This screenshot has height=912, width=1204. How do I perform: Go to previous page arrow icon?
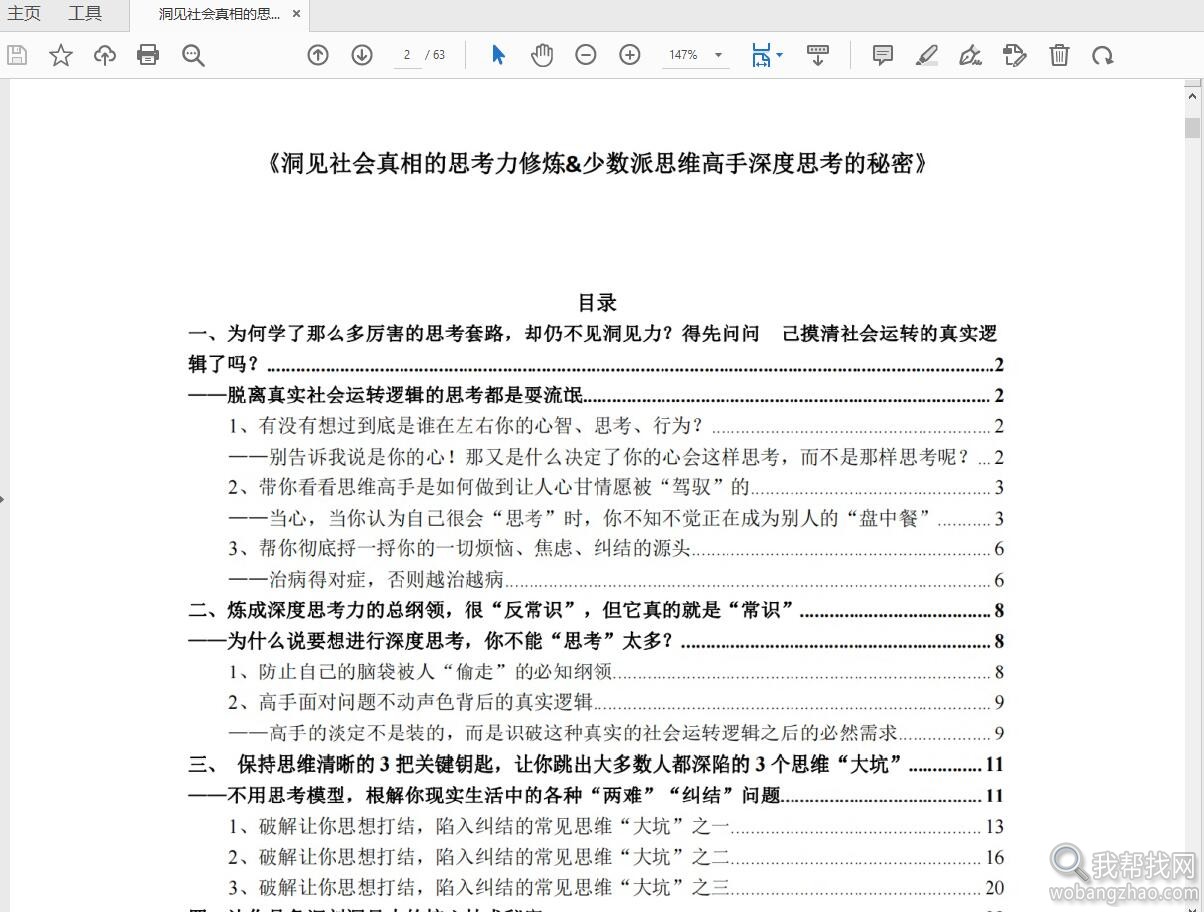coord(318,55)
